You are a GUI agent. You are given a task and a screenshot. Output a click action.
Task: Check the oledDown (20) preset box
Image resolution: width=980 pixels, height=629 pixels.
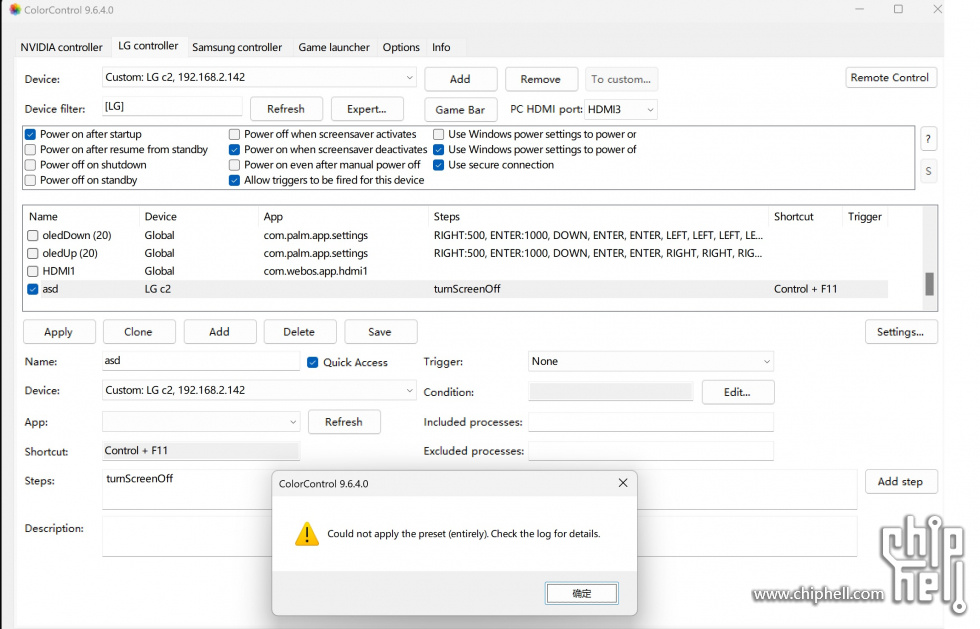click(x=32, y=235)
